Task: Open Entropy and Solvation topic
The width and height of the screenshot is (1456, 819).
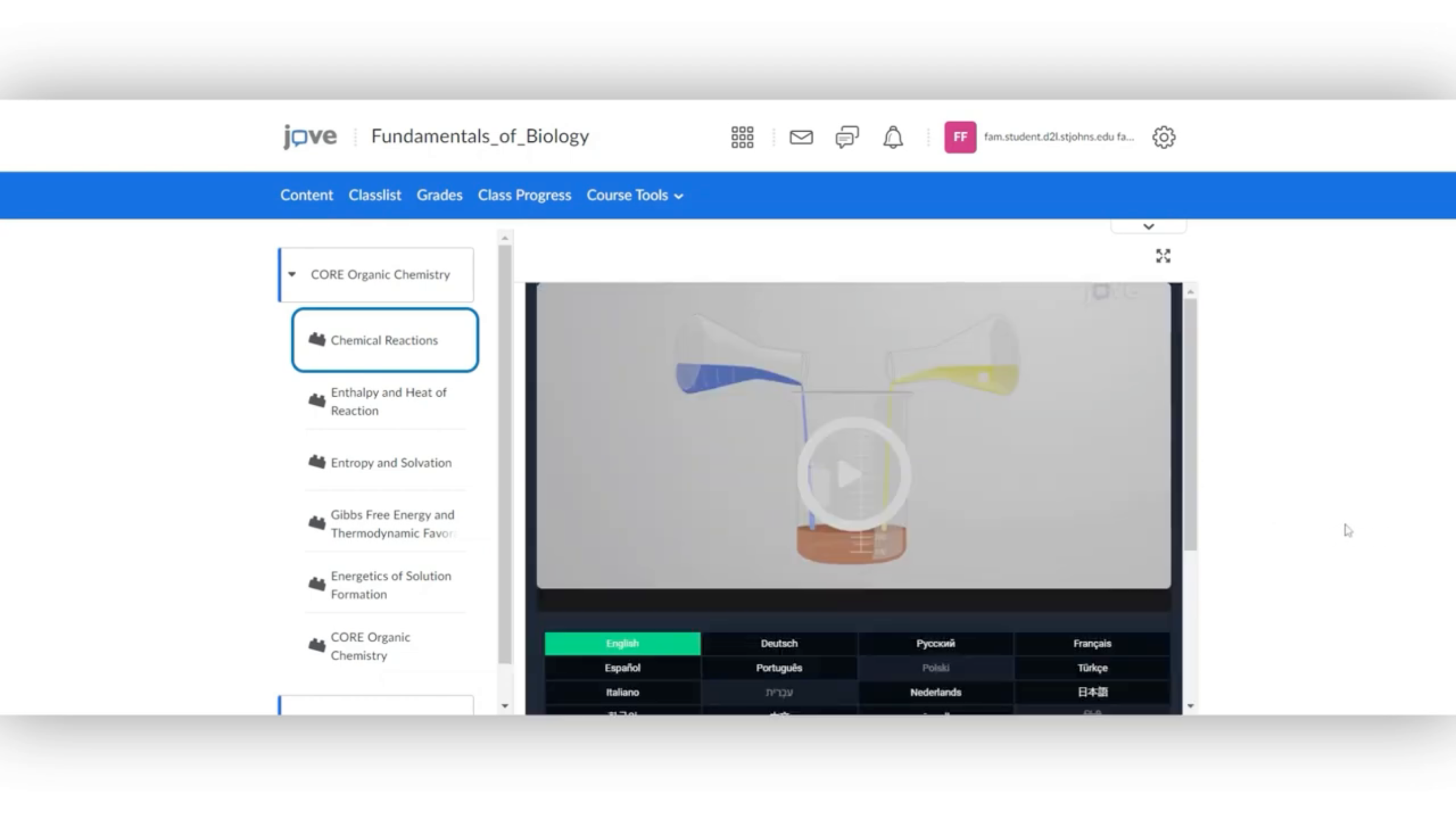Action: 391,463
